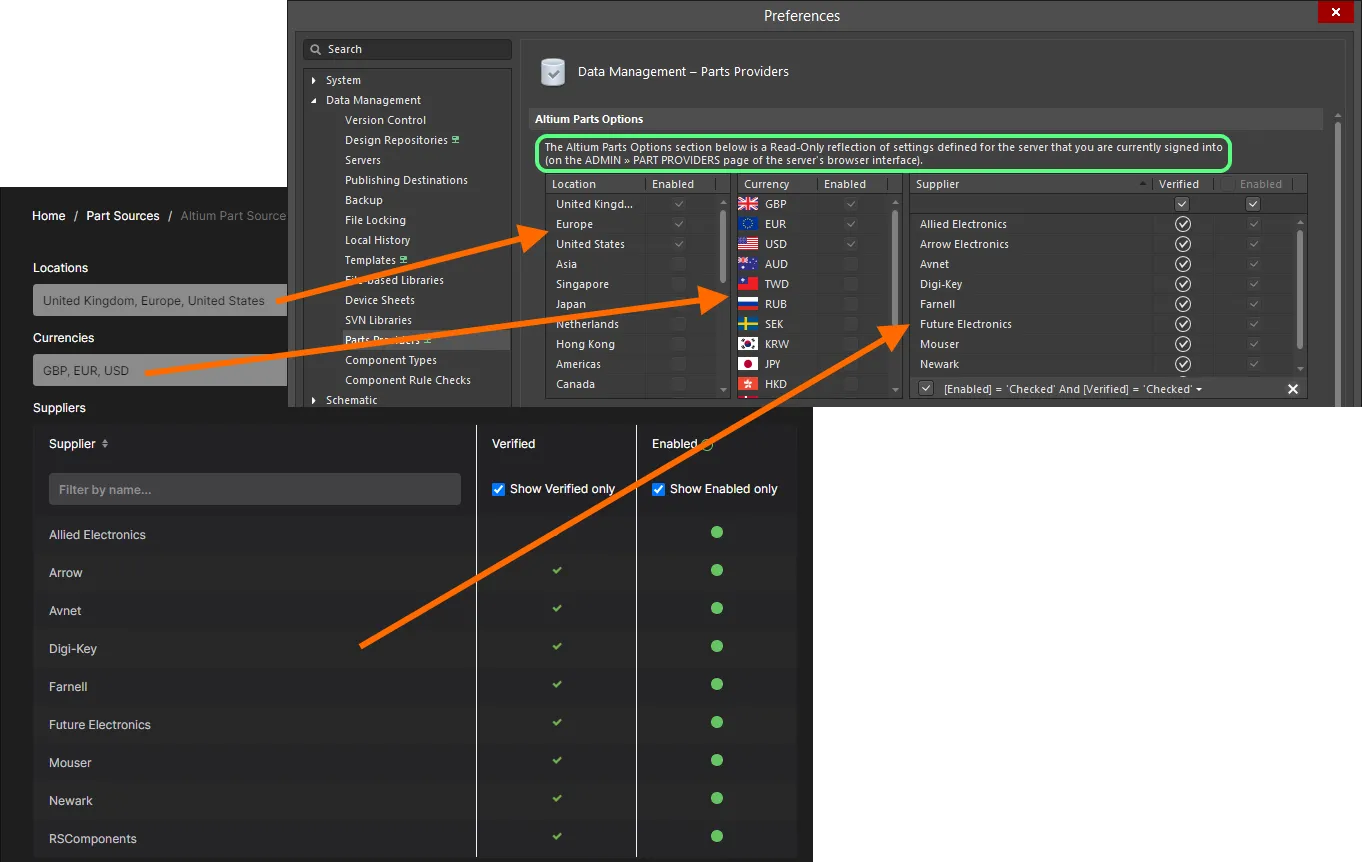Open the Component Rule Checks page

tap(408, 380)
